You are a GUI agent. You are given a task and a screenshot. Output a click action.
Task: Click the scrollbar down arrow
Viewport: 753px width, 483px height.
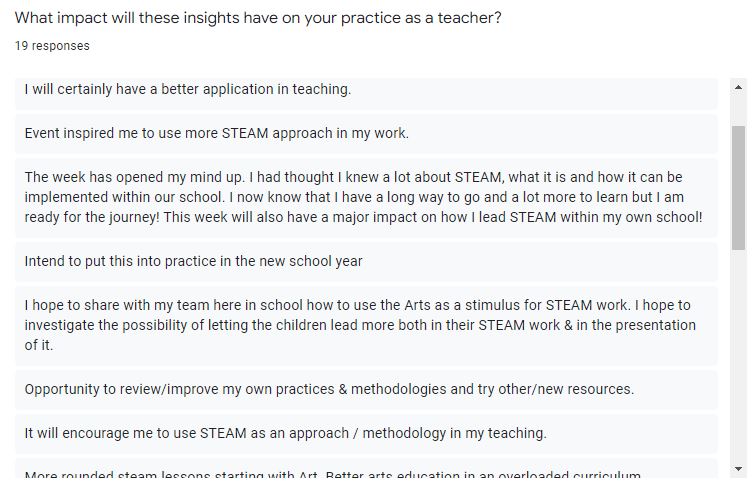pyautogui.click(x=738, y=469)
